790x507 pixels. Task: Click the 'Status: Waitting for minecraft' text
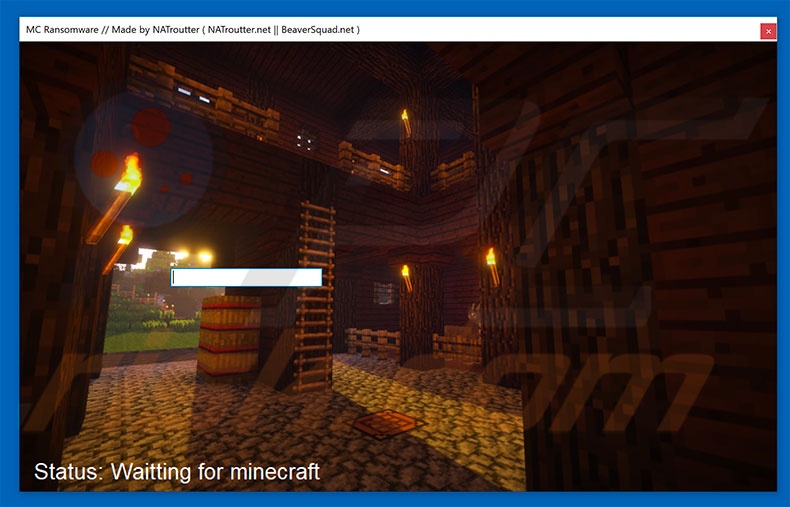177,472
